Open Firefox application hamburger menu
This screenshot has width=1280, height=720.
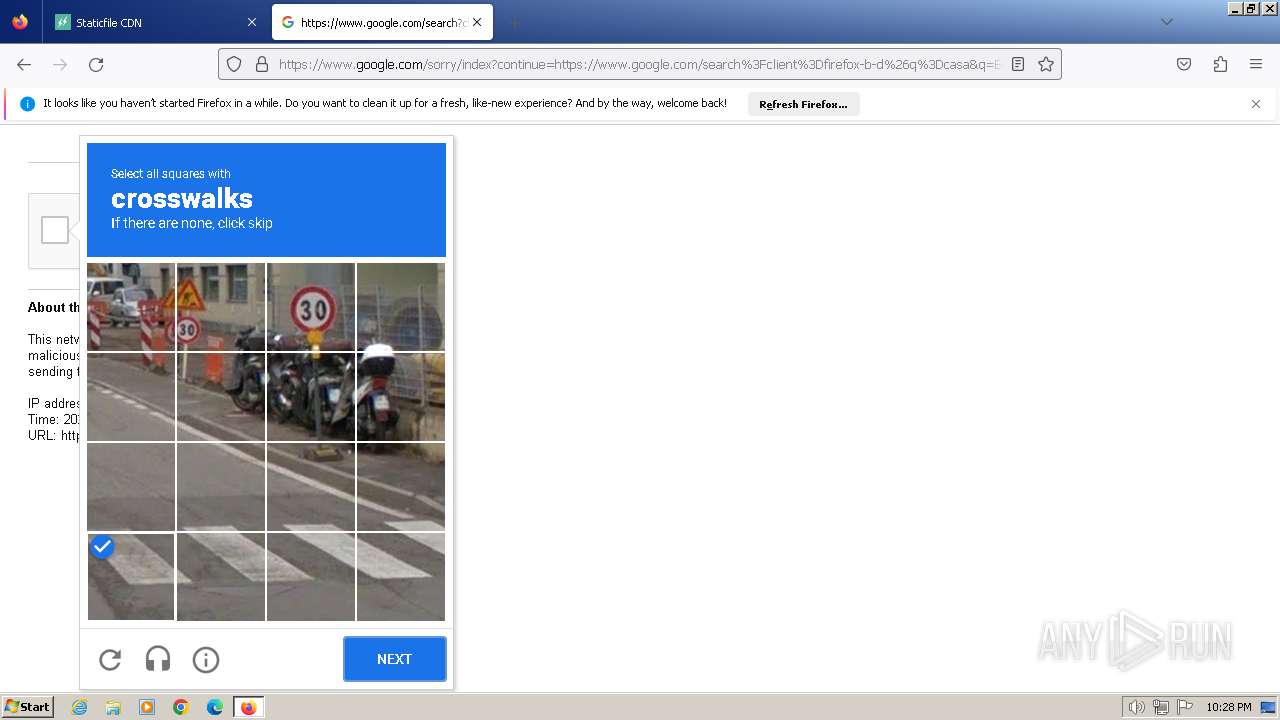click(1256, 64)
